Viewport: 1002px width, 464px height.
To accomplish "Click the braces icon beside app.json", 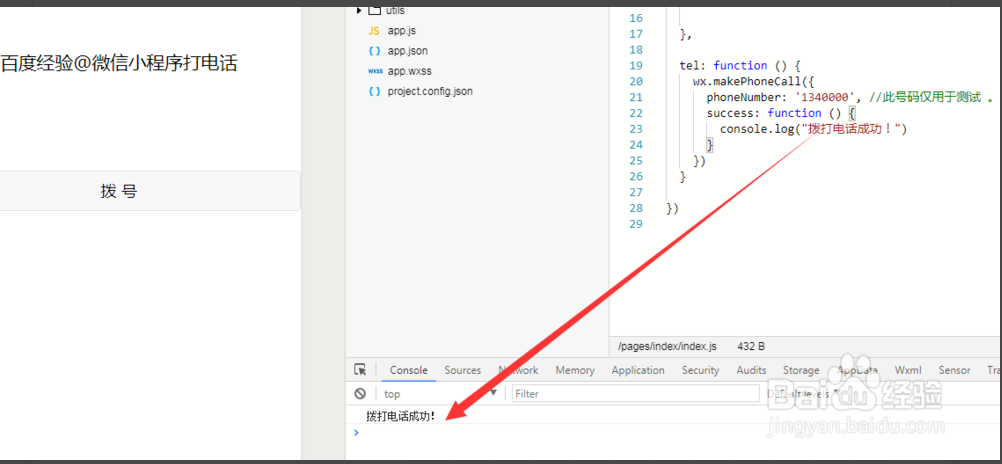I will click(374, 51).
